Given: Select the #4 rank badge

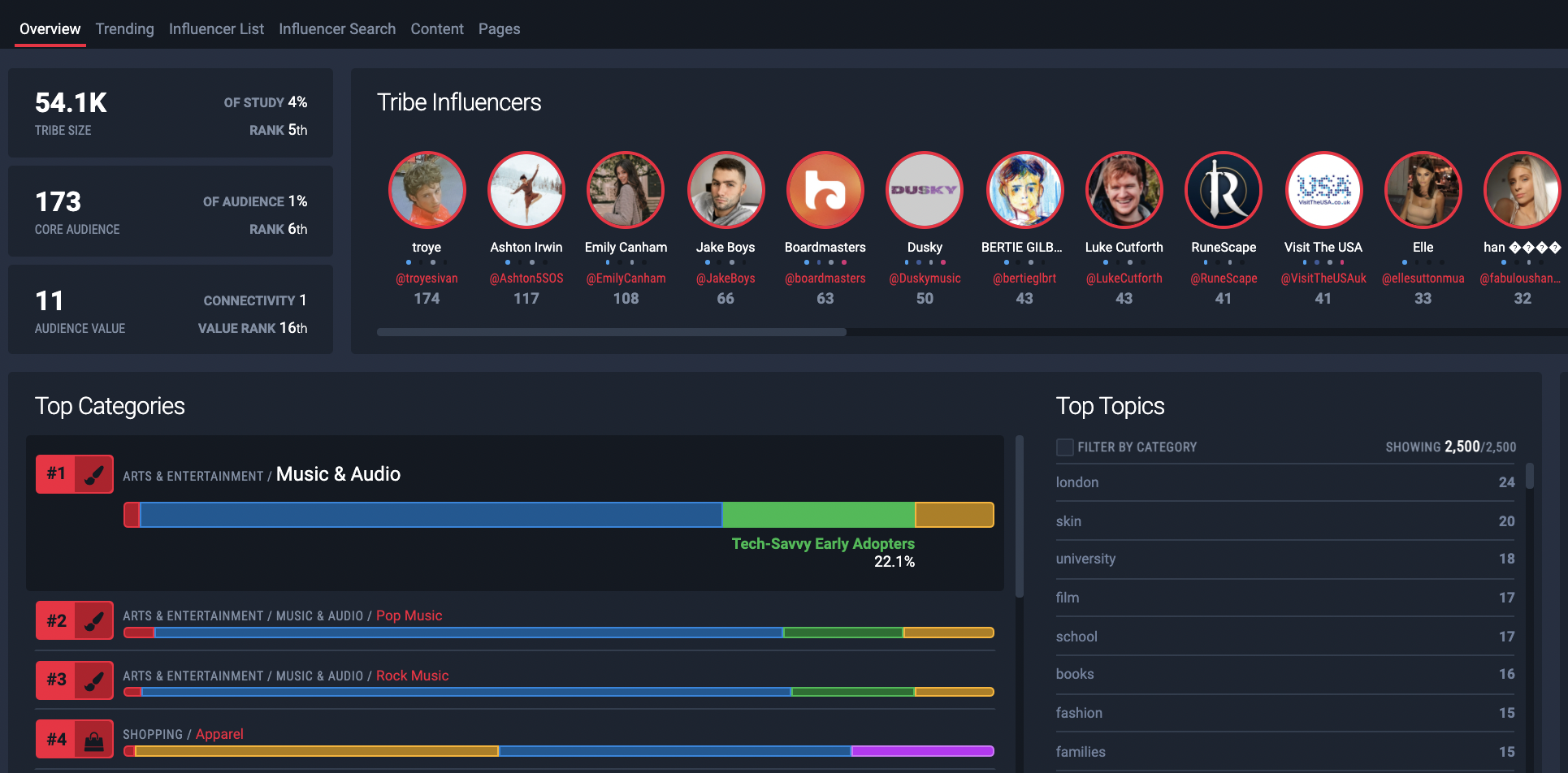Looking at the screenshot, I should tap(56, 740).
